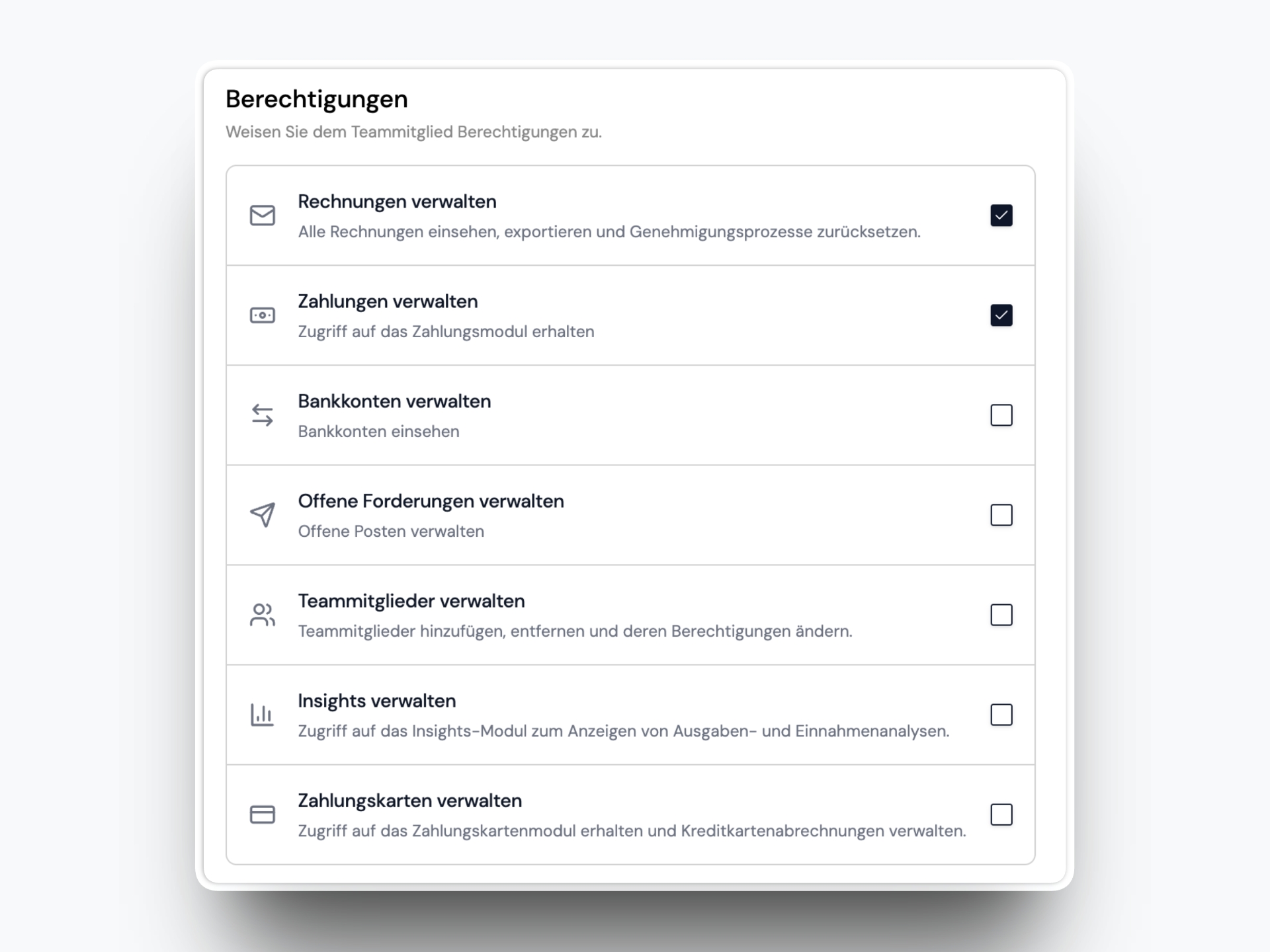Select the Rechnungen verwalten row label
Screen dimensions: 1270x952
[397, 202]
